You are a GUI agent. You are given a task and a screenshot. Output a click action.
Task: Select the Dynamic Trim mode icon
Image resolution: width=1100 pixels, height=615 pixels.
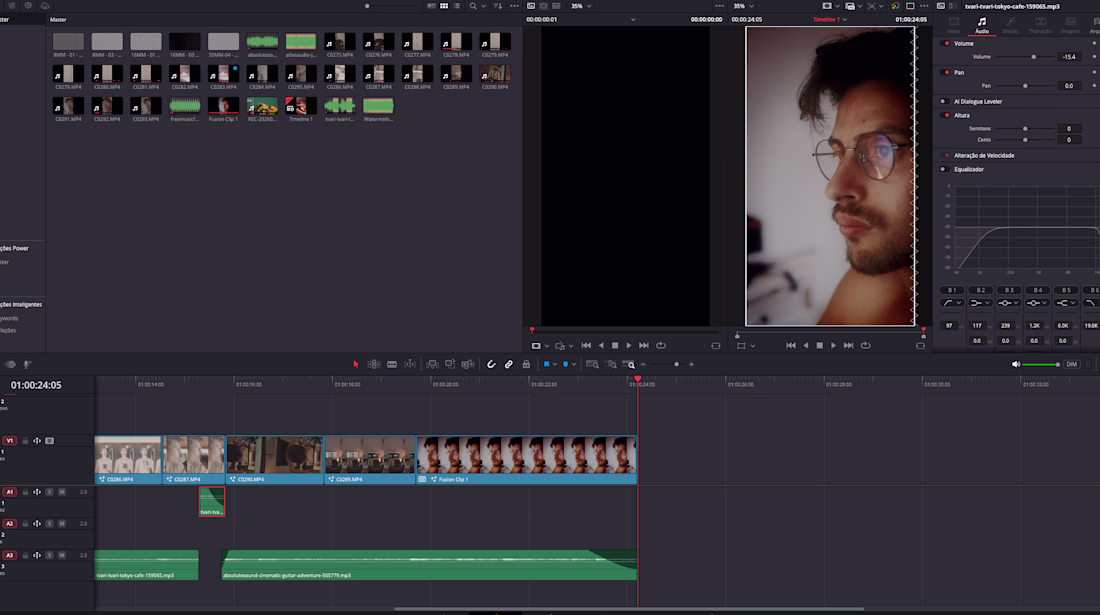pos(410,365)
